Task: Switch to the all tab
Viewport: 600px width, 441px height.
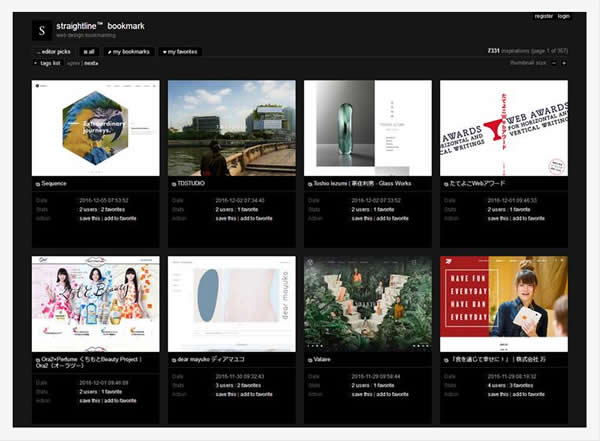Action: 89,51
